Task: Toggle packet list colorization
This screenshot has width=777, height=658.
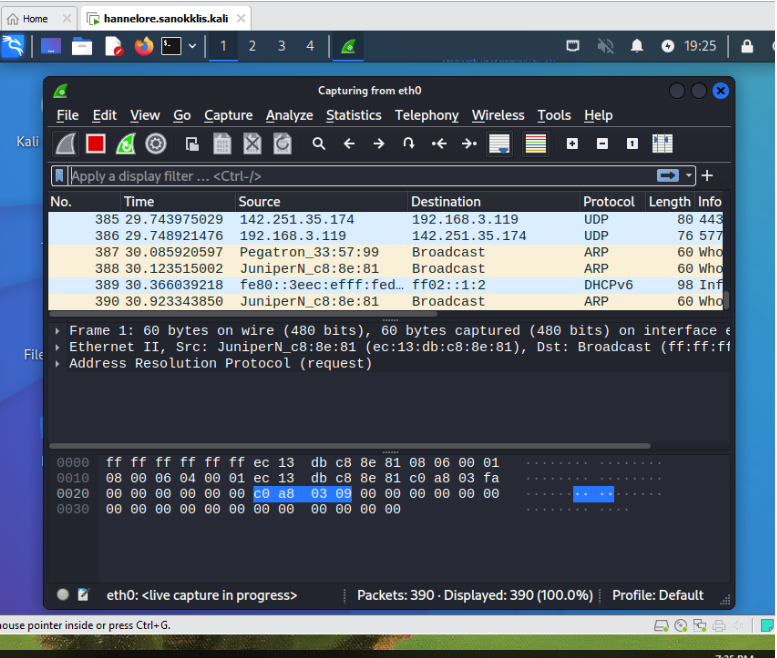Action: pyautogui.click(x=535, y=144)
